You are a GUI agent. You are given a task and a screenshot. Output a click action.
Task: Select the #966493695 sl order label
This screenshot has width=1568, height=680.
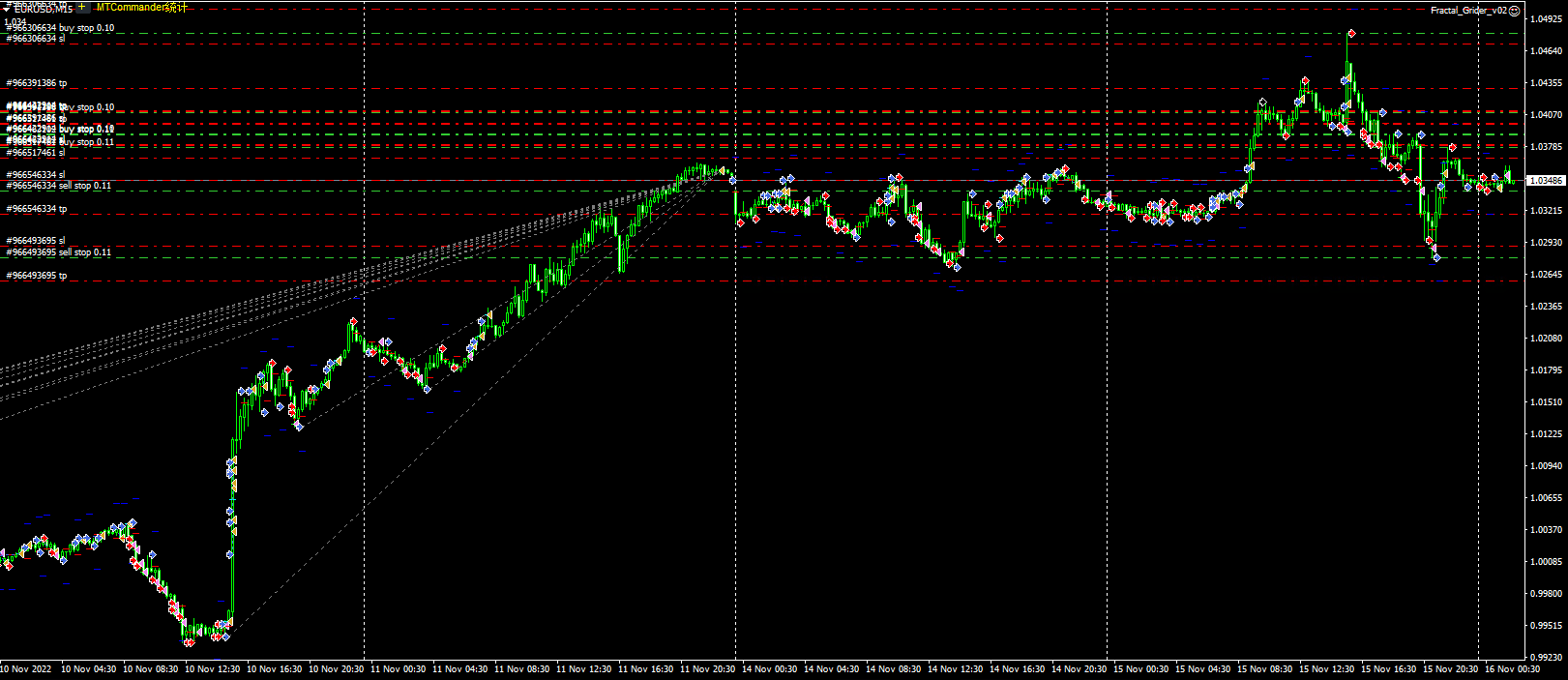[36, 241]
